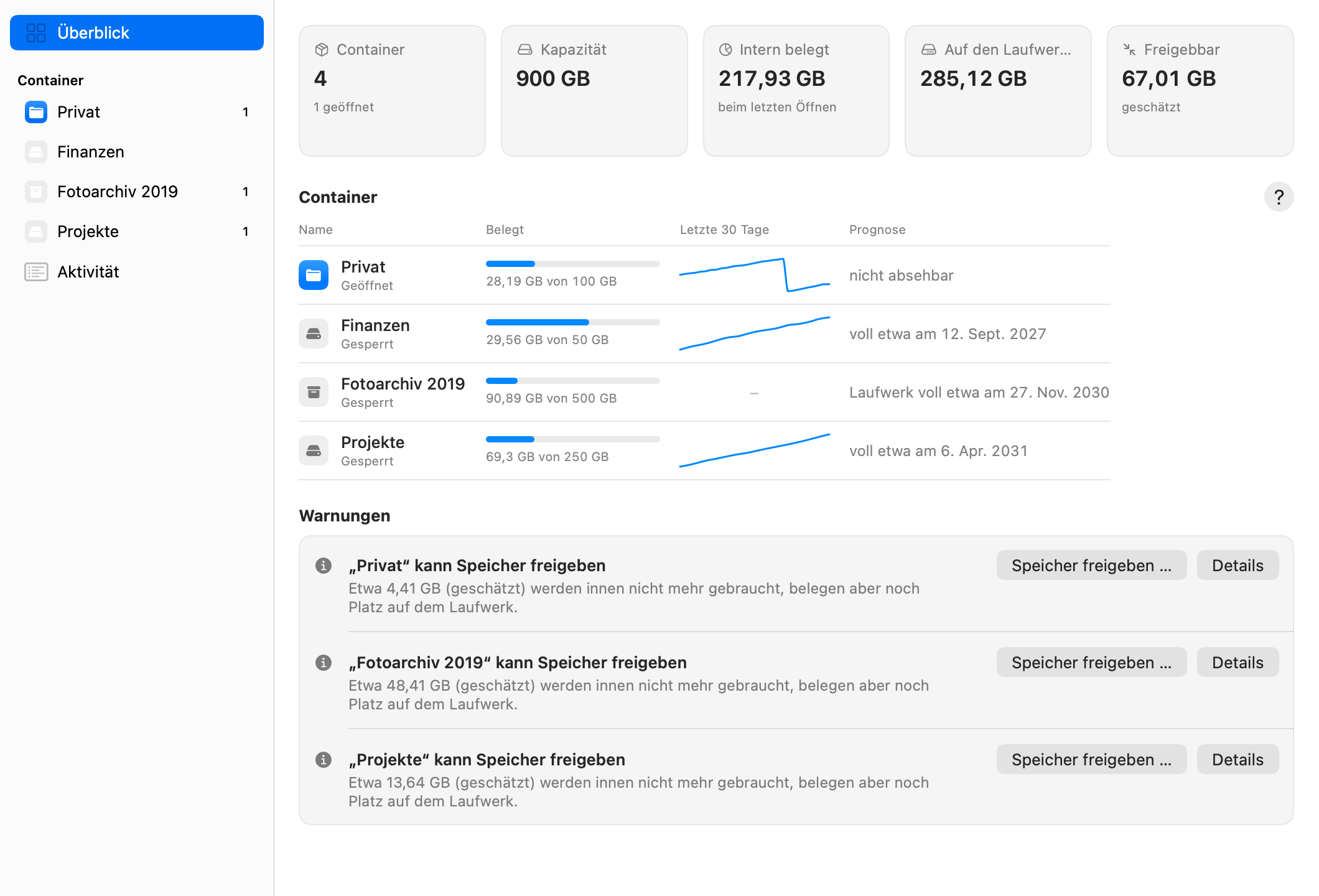Click 'Laufwerk voll etwa am 27. Nov. 2030'
Screen dimensions: 1319x896
click(979, 393)
